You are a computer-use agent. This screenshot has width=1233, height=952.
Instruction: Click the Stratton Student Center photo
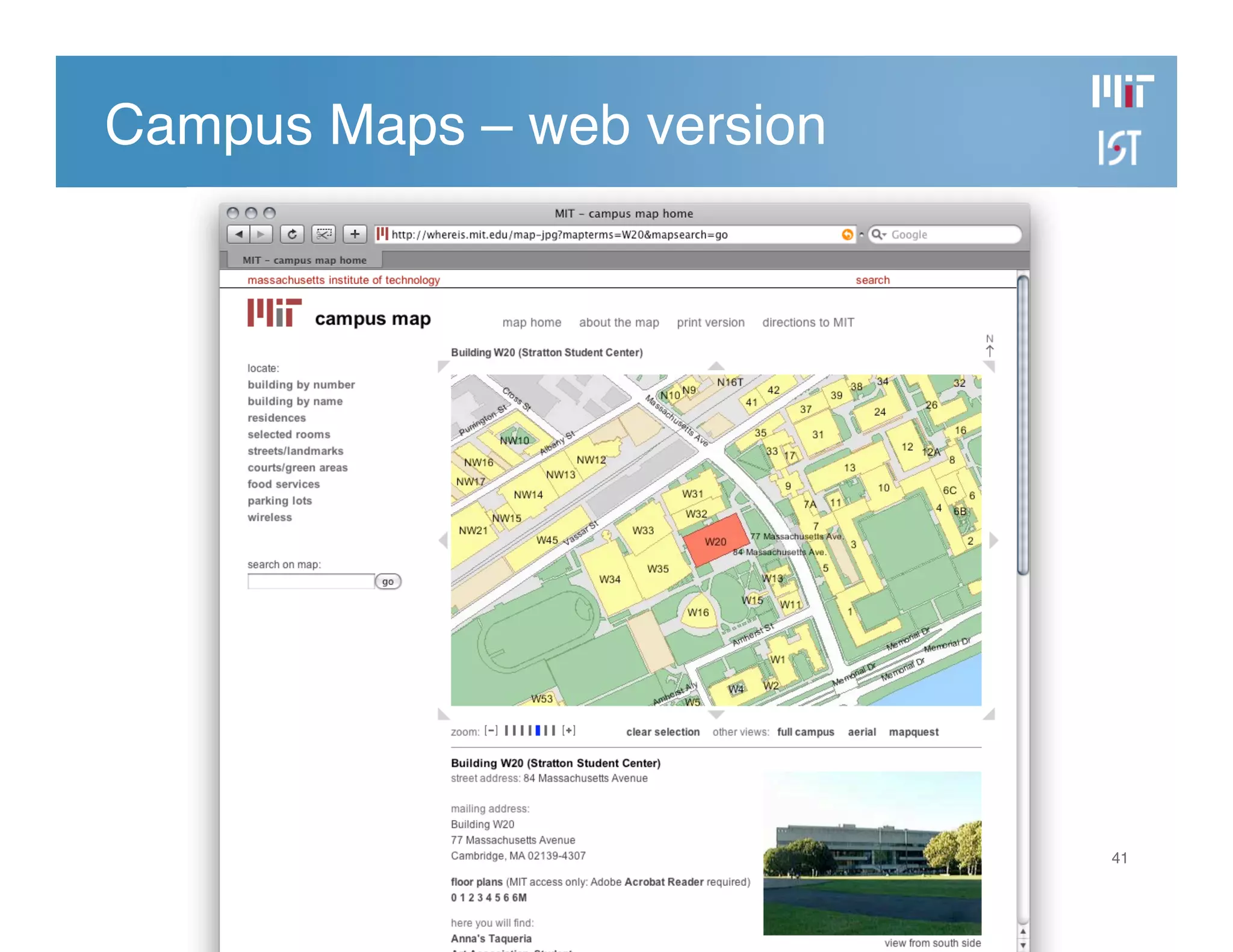pyautogui.click(x=872, y=853)
